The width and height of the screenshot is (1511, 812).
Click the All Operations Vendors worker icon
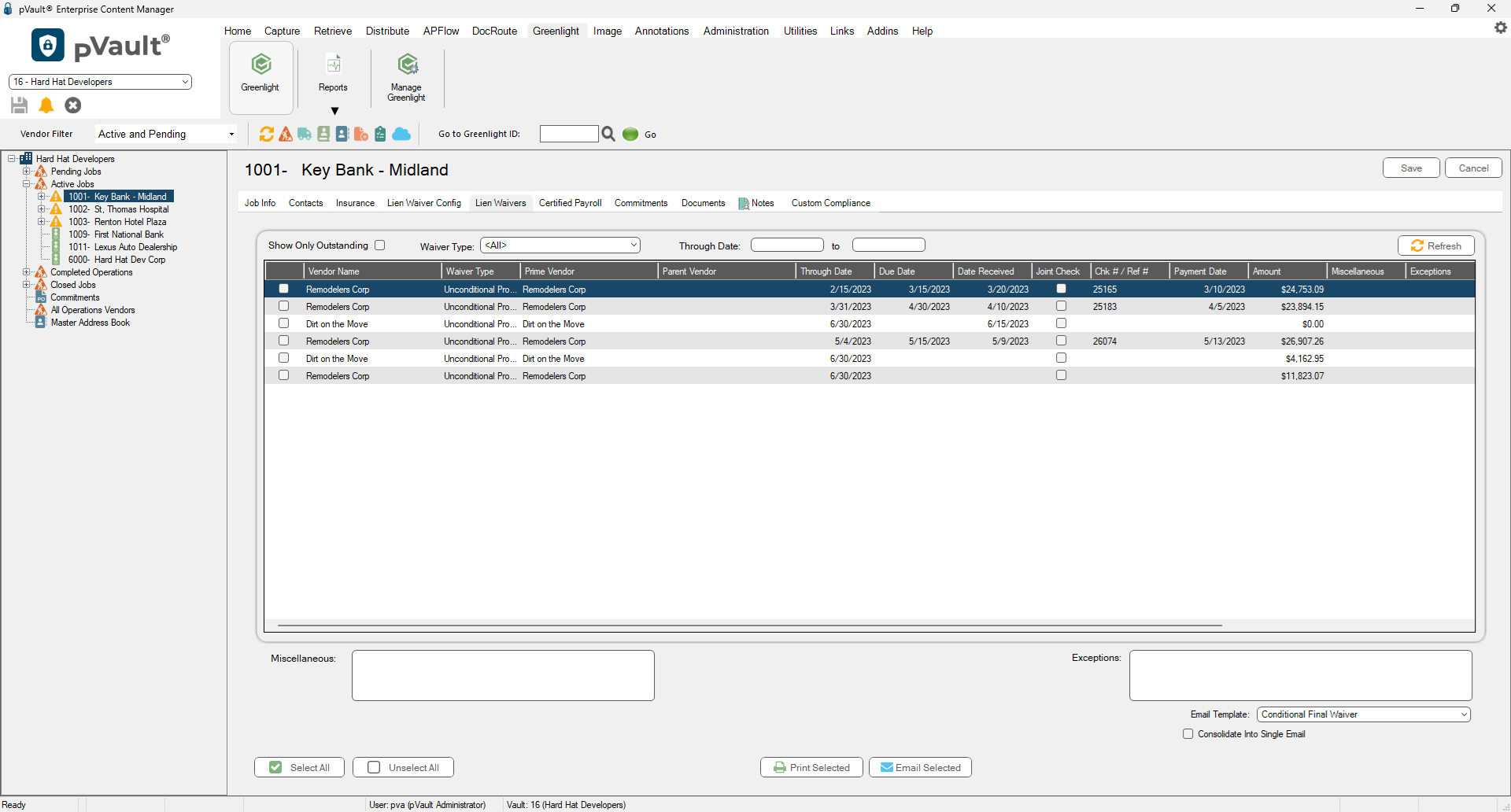coord(41,310)
